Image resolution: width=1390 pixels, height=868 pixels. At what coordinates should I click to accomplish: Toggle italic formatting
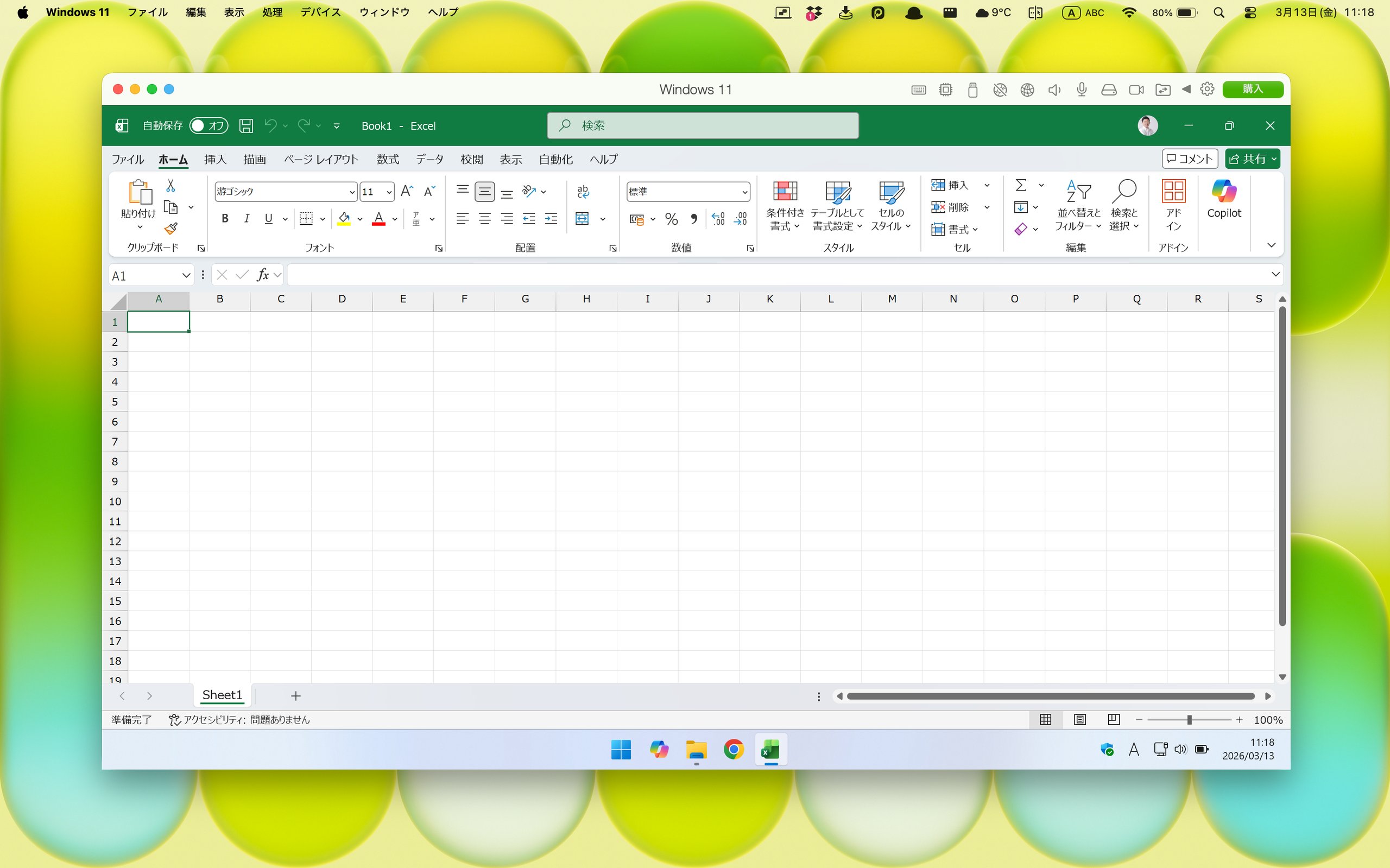[x=247, y=219]
